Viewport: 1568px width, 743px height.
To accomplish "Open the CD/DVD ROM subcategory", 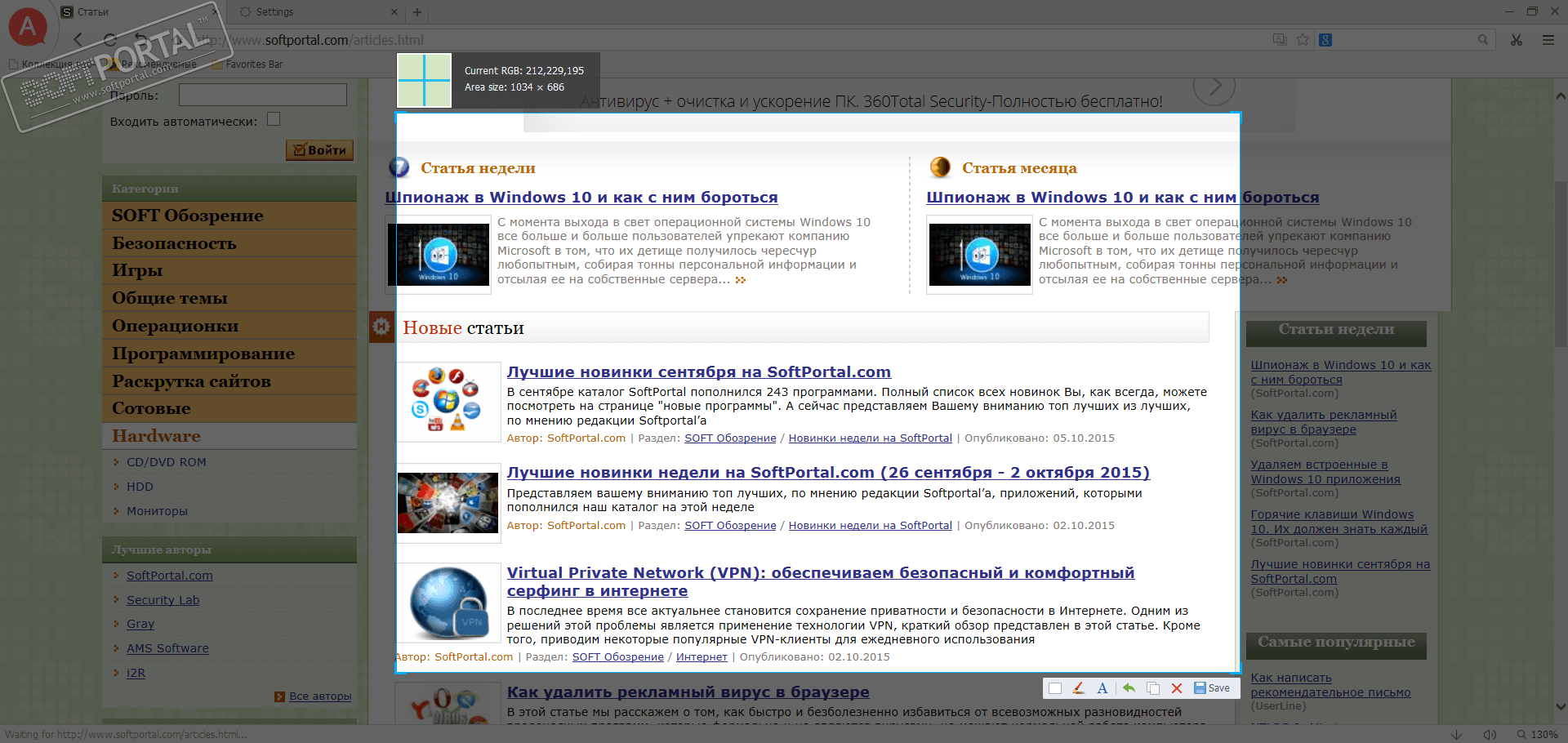I will (x=167, y=462).
